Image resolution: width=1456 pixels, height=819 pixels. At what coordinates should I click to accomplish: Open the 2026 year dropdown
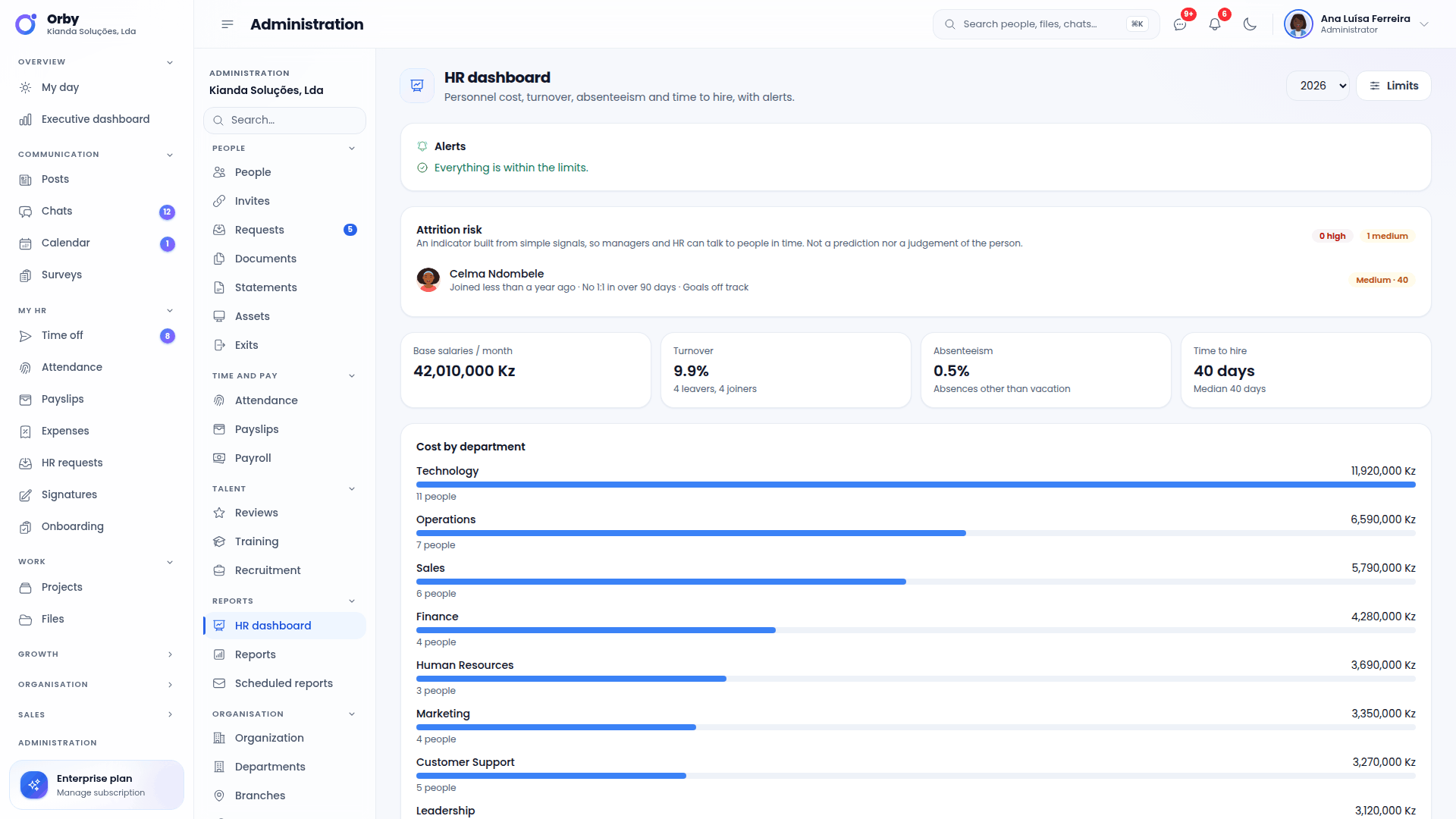tap(1318, 86)
